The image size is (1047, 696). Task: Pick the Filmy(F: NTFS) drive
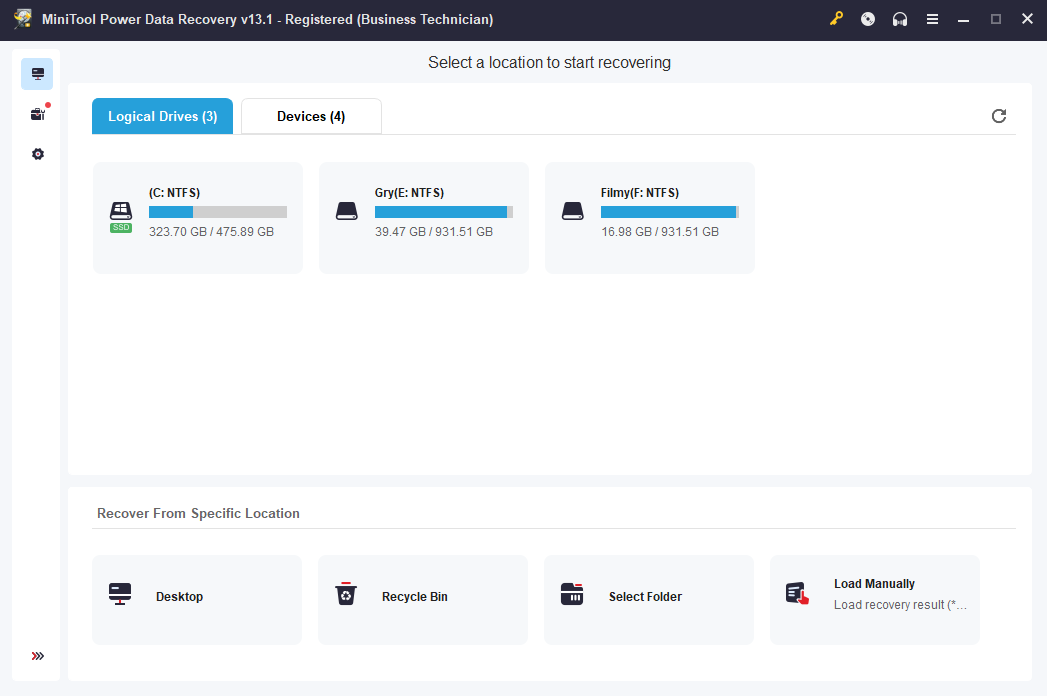(650, 218)
